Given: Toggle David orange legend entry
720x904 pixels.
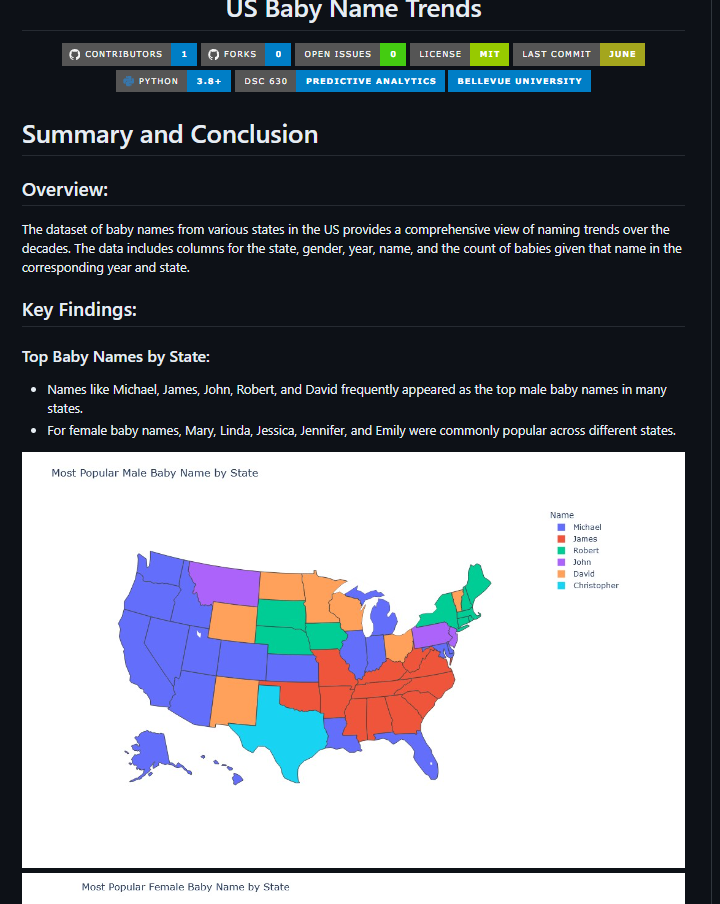Looking at the screenshot, I should point(576,574).
